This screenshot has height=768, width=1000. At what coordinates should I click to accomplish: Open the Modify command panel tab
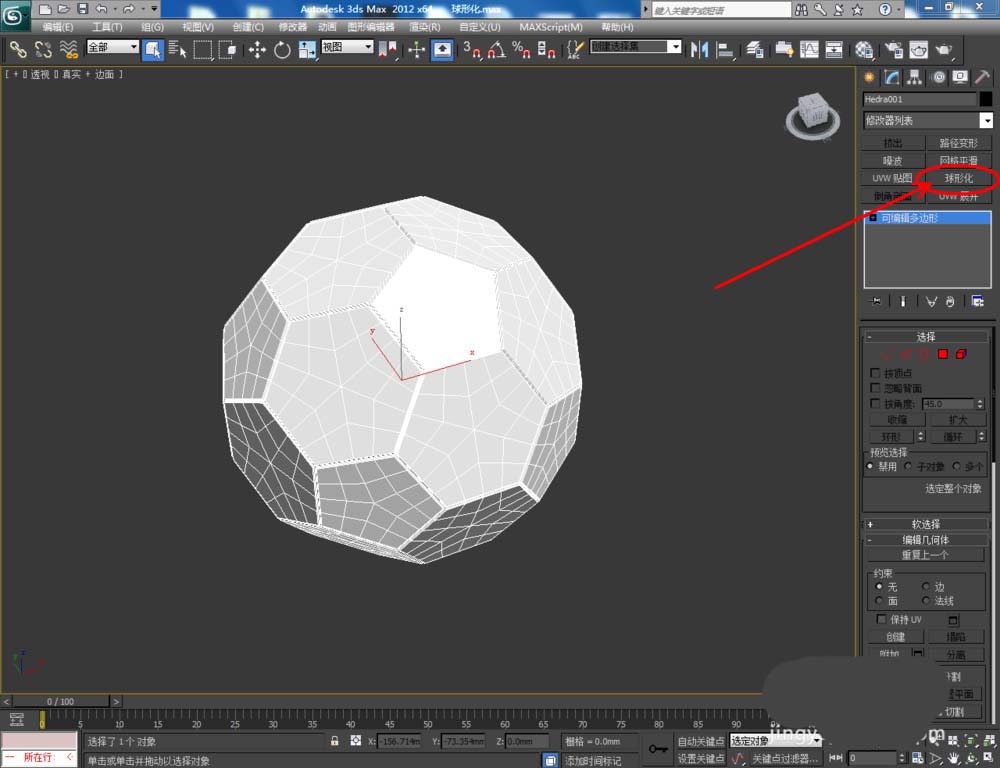click(891, 78)
